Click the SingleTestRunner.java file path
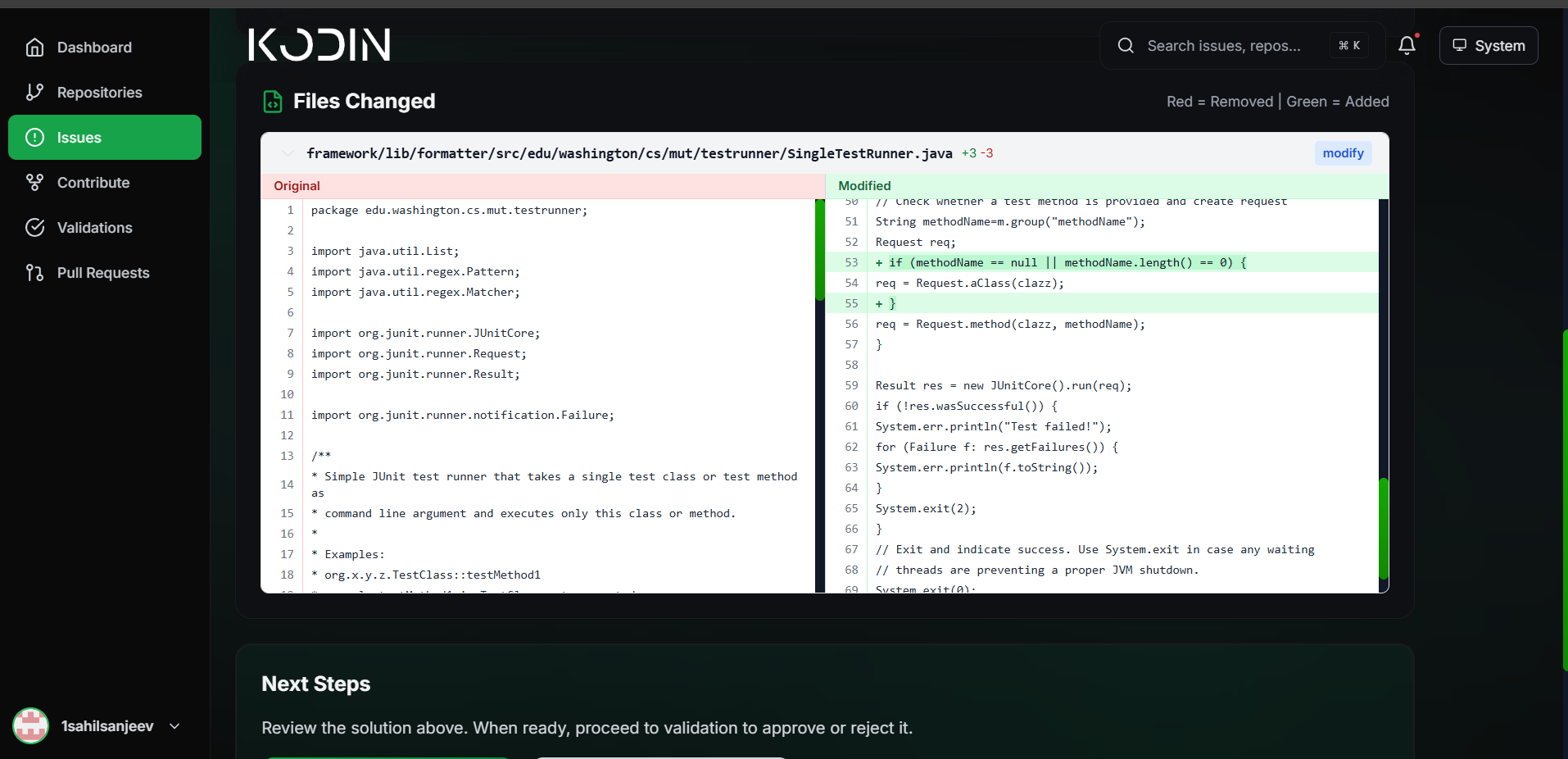 point(629,153)
